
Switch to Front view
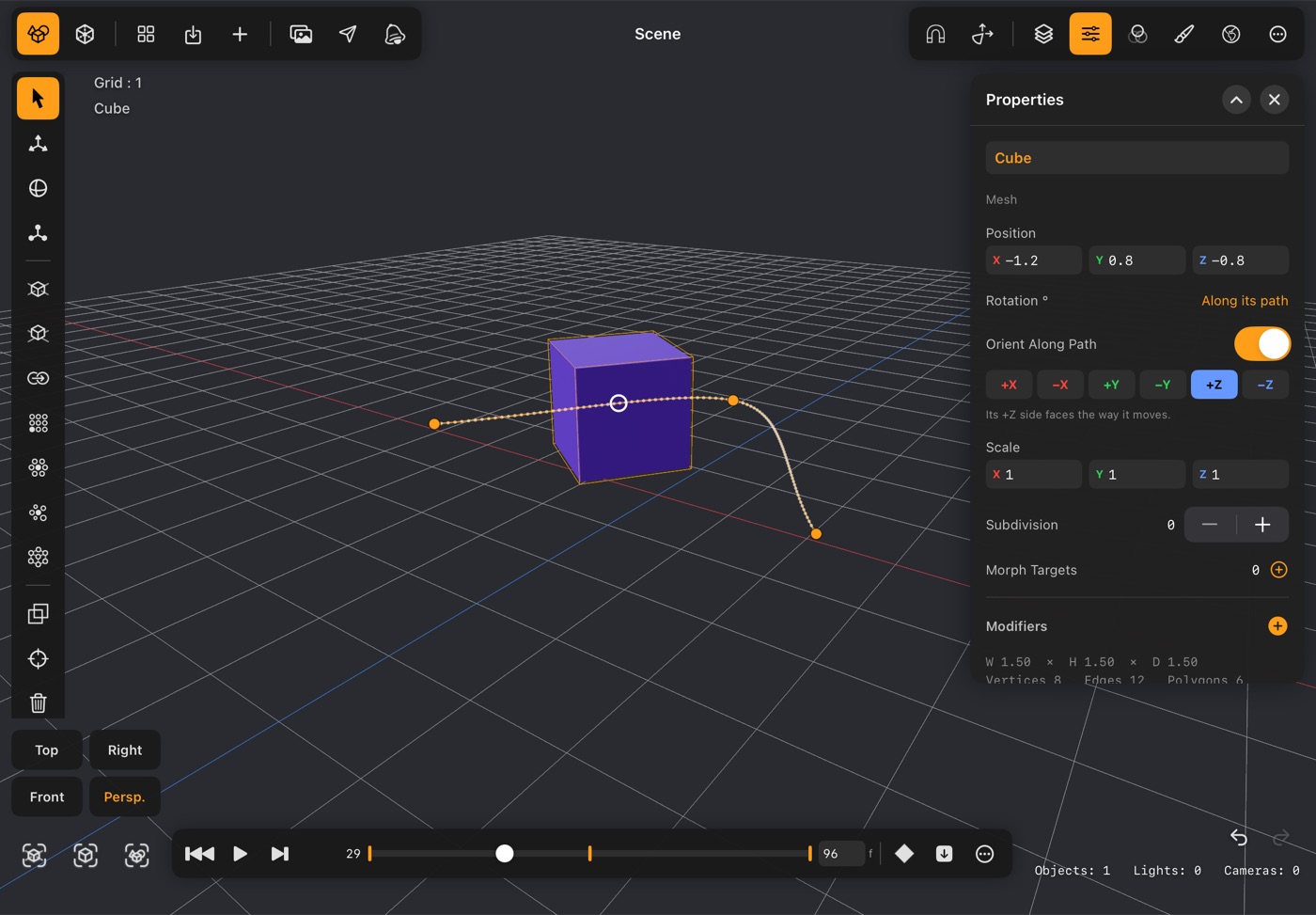click(x=47, y=797)
